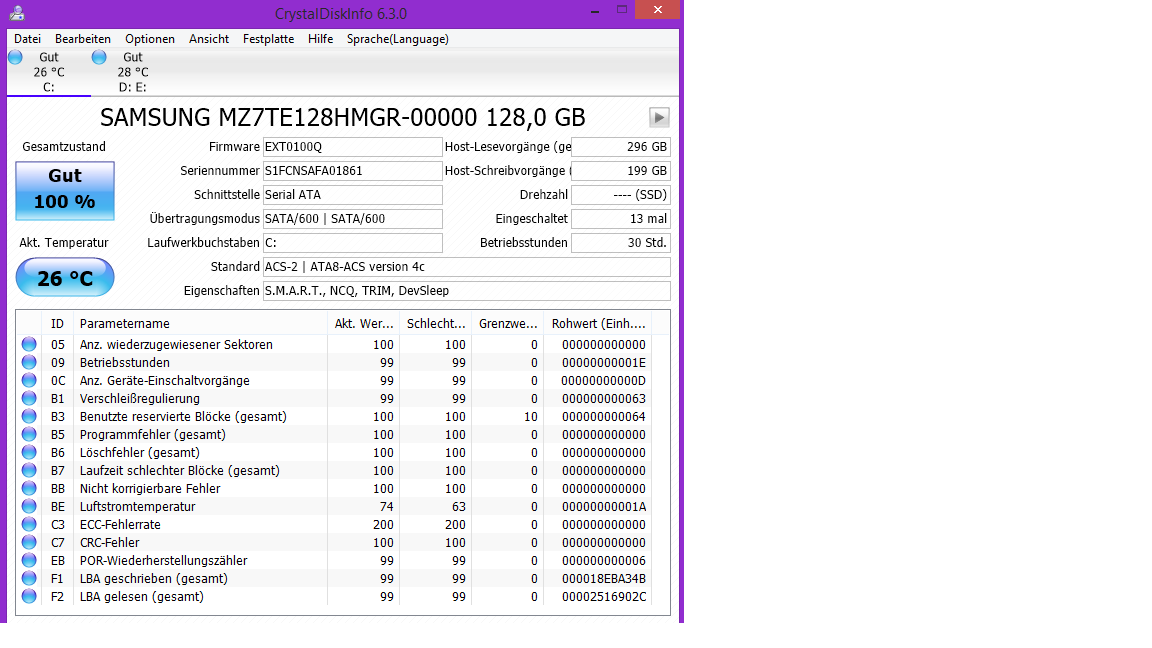Click 'POR-Wiederherstellungszähler' row text

pyautogui.click(x=164, y=561)
